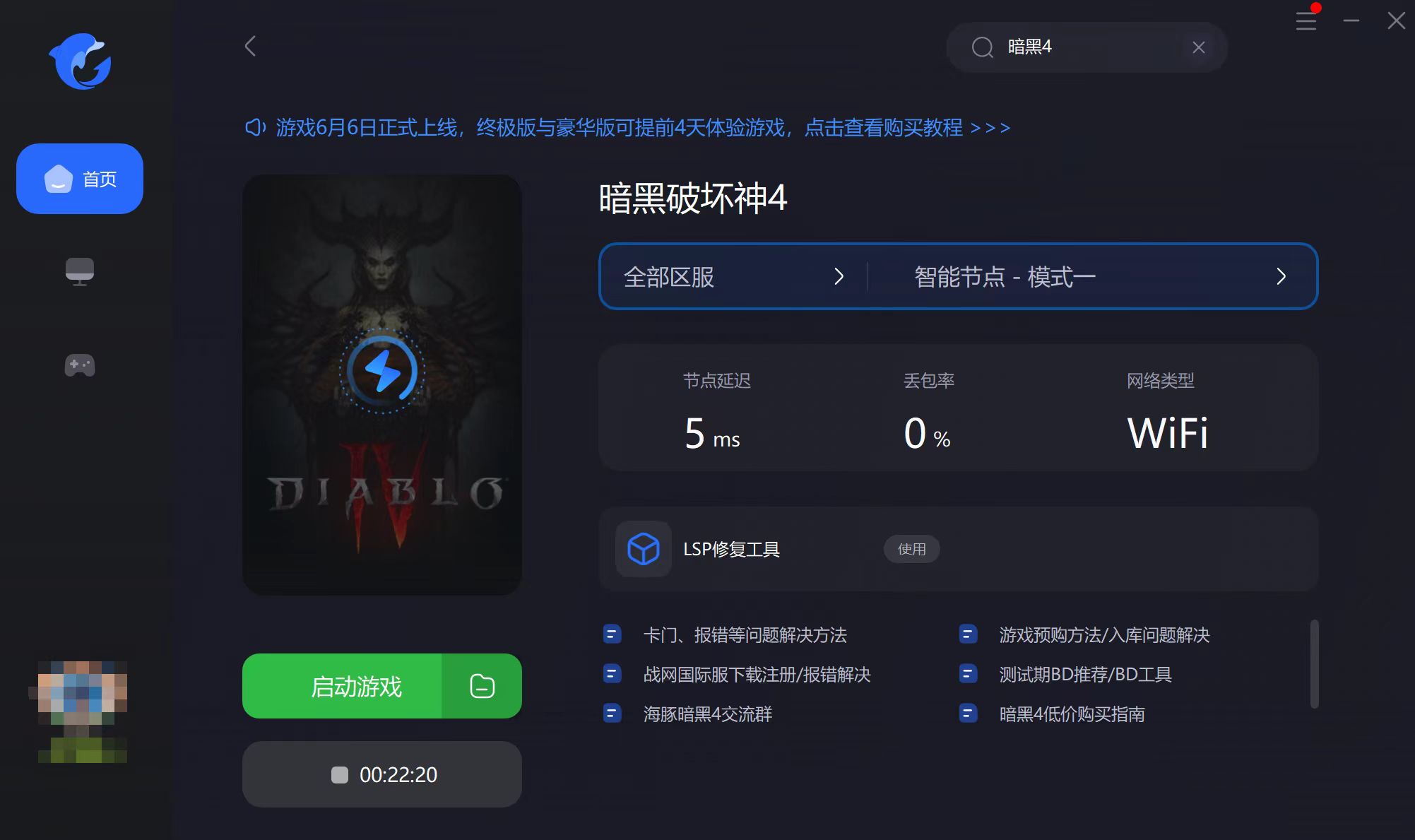1415x840 pixels.
Task: Open the hamburger menu with red dot
Action: click(1306, 20)
